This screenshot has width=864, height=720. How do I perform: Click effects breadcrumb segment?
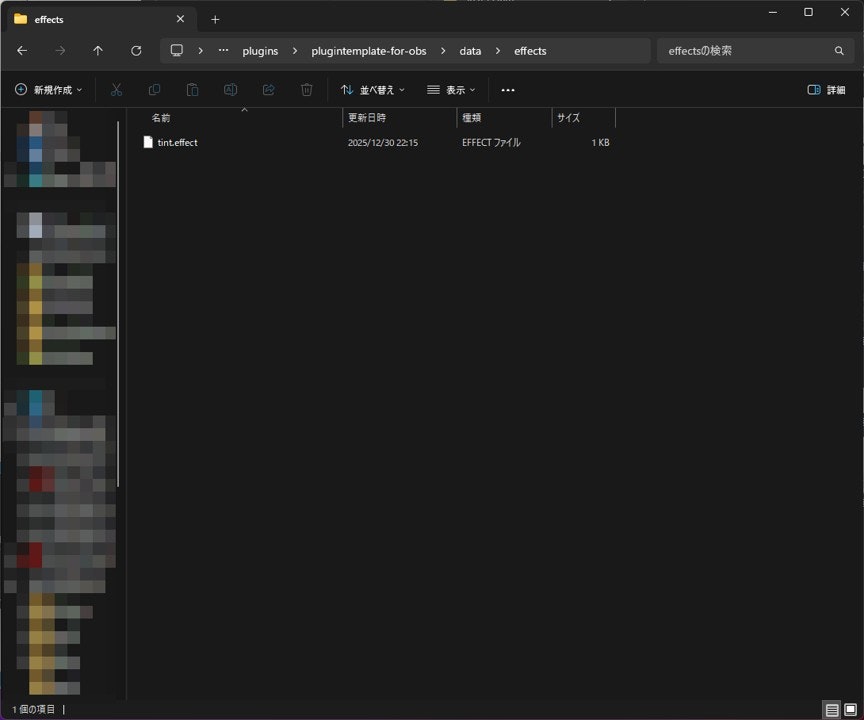click(530, 51)
